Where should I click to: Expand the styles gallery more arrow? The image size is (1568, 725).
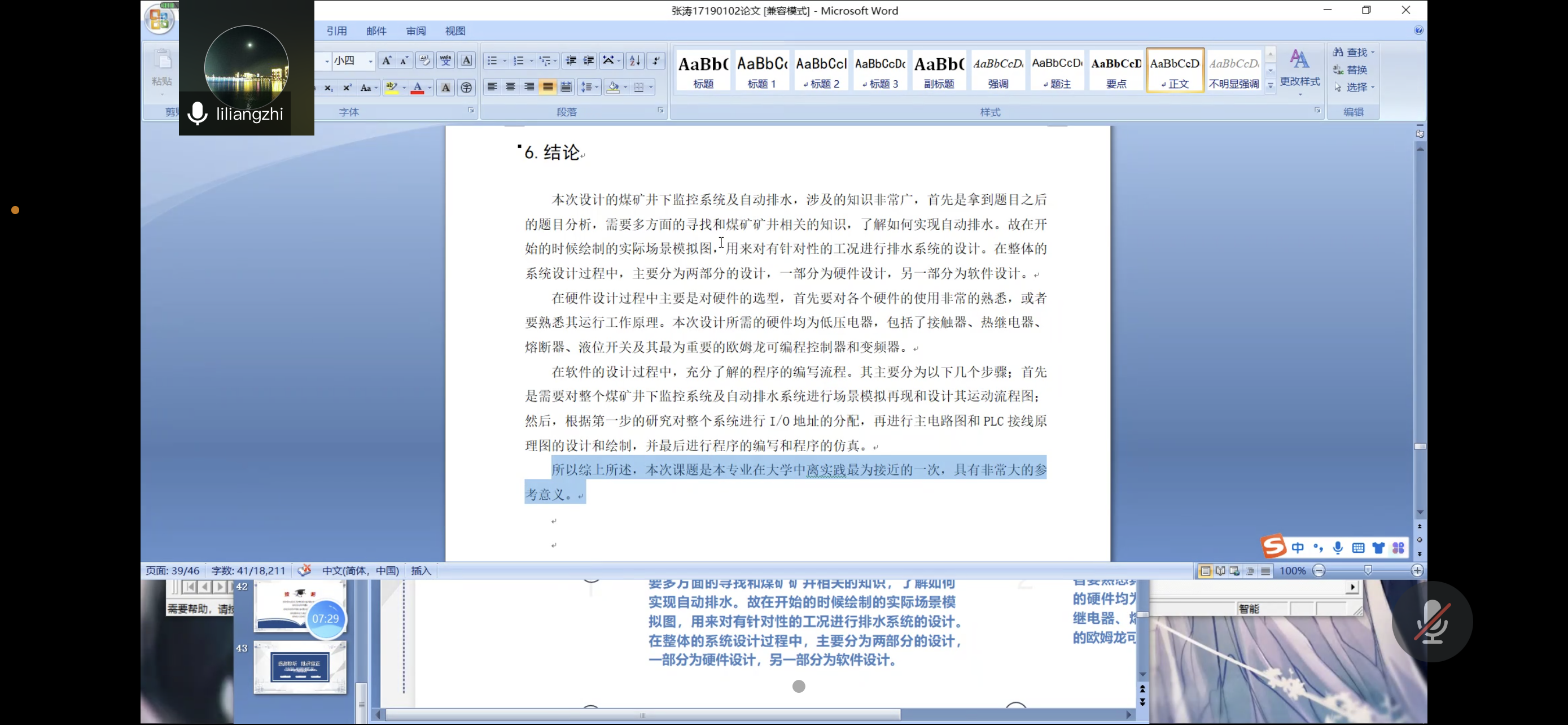click(1271, 86)
